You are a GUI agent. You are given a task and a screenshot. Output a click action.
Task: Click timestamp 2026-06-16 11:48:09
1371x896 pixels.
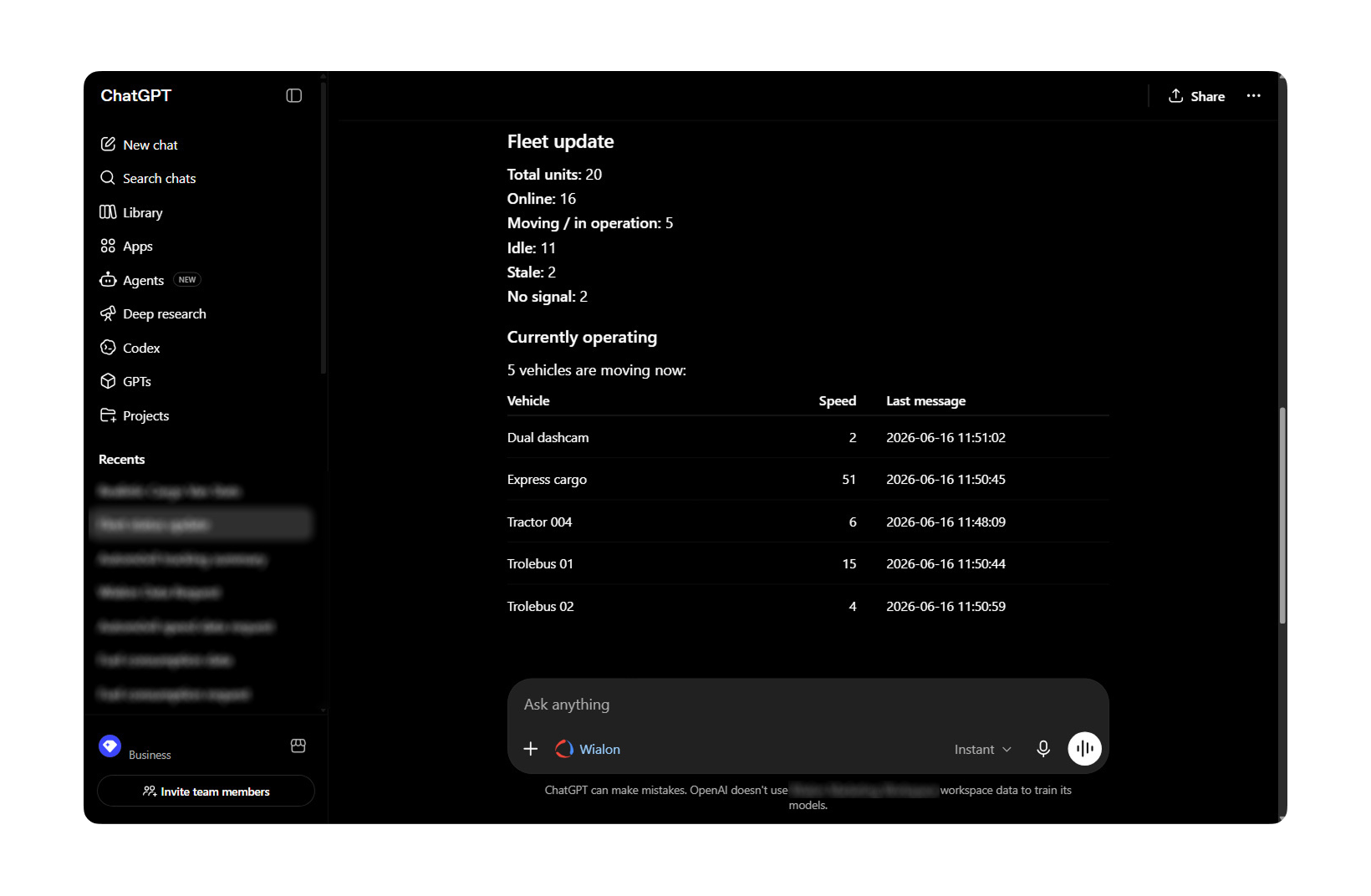(945, 522)
